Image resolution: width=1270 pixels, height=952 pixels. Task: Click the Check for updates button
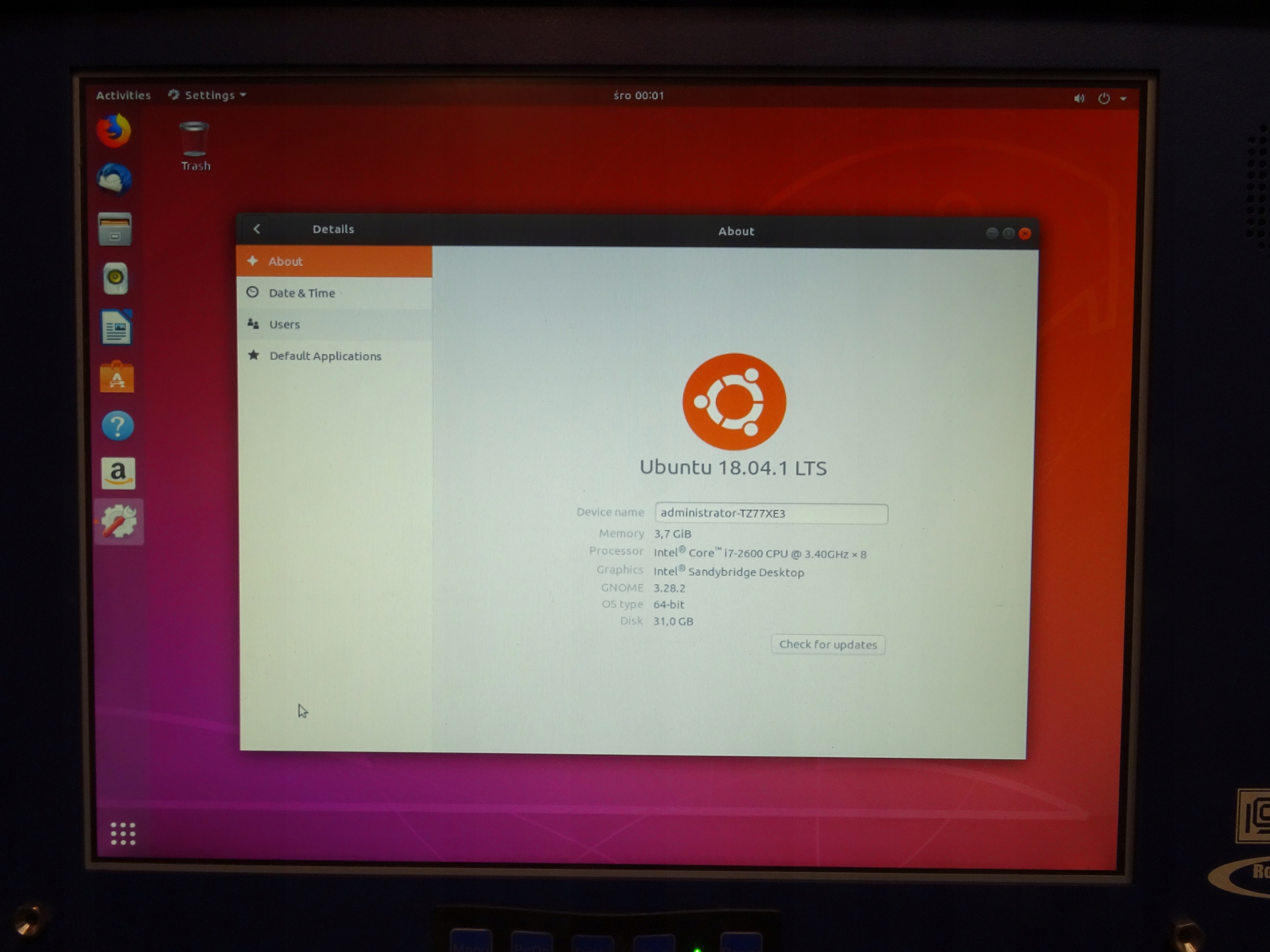click(x=827, y=645)
